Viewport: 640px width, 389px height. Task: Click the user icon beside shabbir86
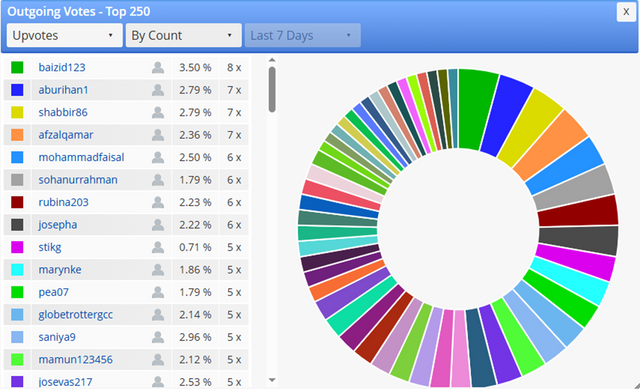tap(158, 112)
